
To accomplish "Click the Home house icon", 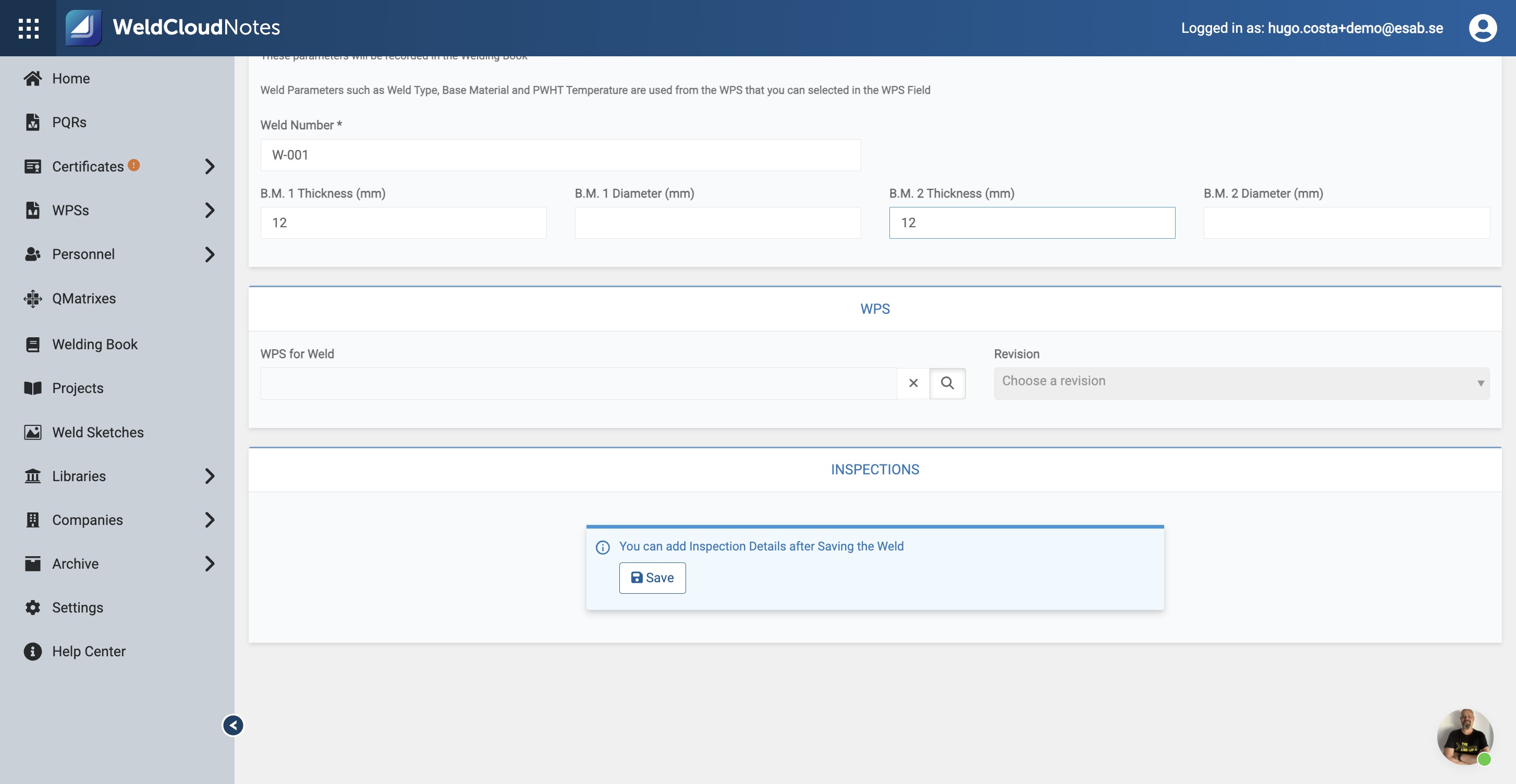I will pos(33,78).
